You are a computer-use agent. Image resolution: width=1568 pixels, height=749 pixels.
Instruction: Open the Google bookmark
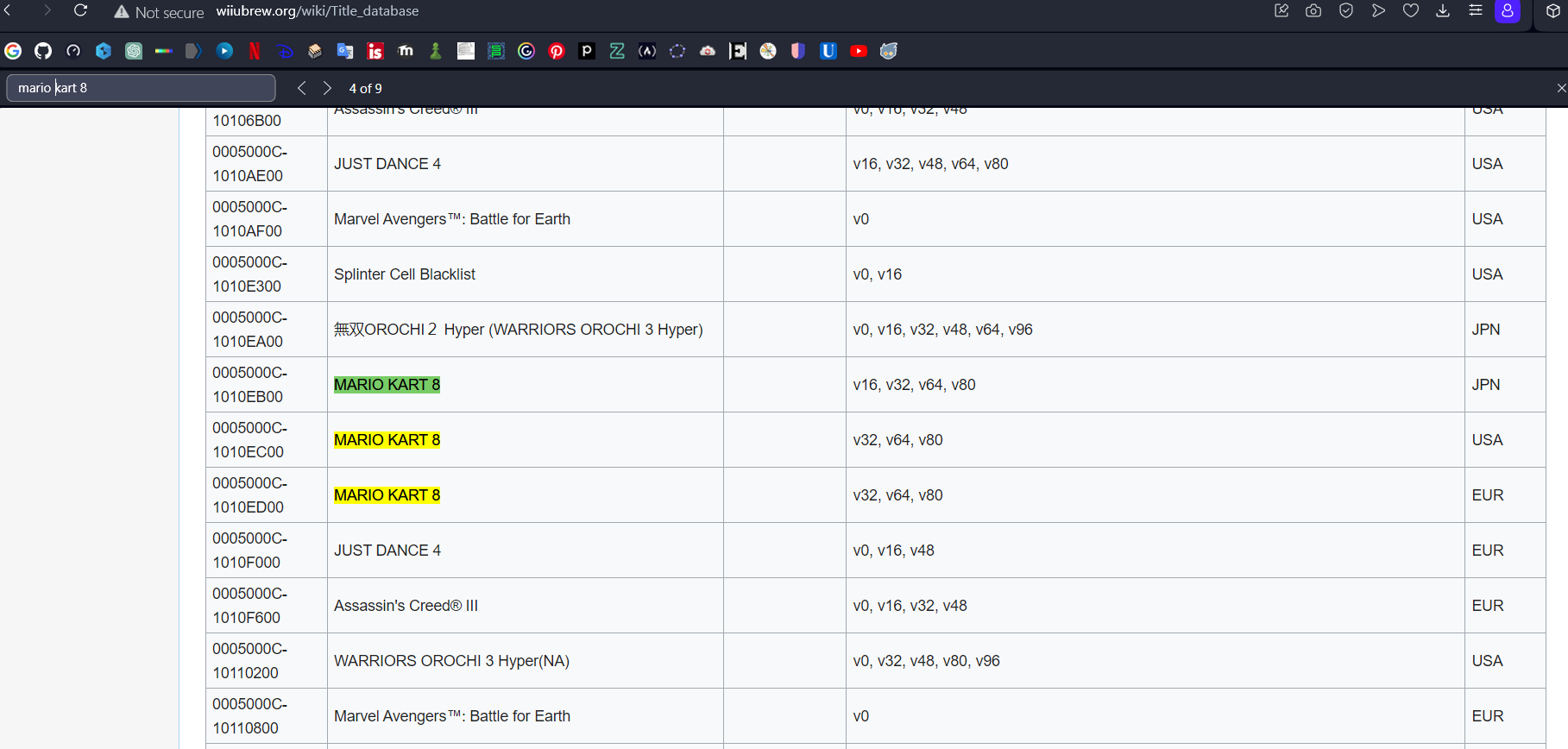click(x=13, y=51)
